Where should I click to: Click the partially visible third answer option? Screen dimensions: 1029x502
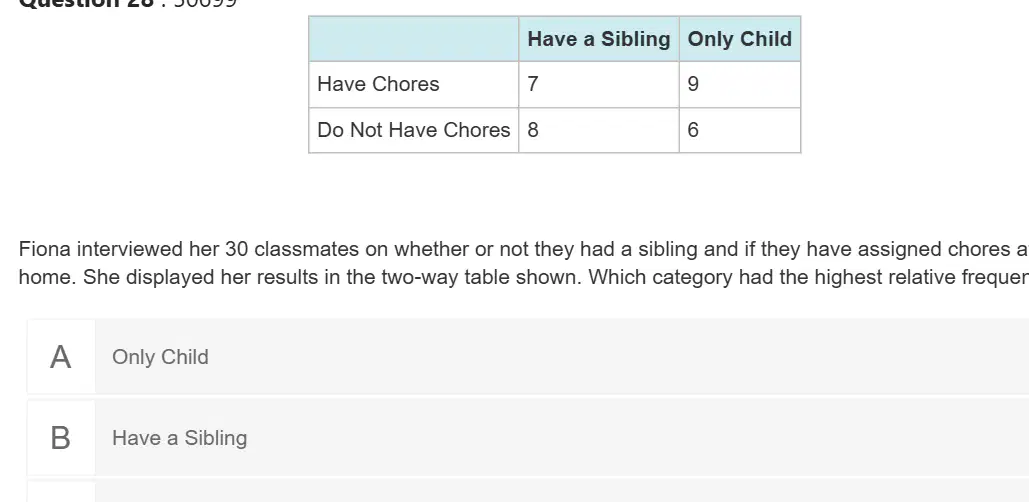click(528, 492)
